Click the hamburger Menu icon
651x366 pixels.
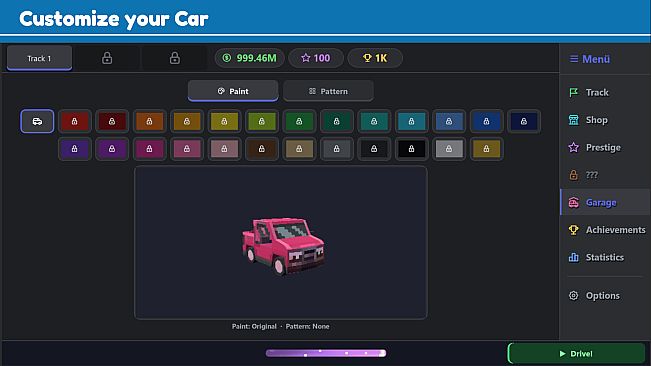574,59
